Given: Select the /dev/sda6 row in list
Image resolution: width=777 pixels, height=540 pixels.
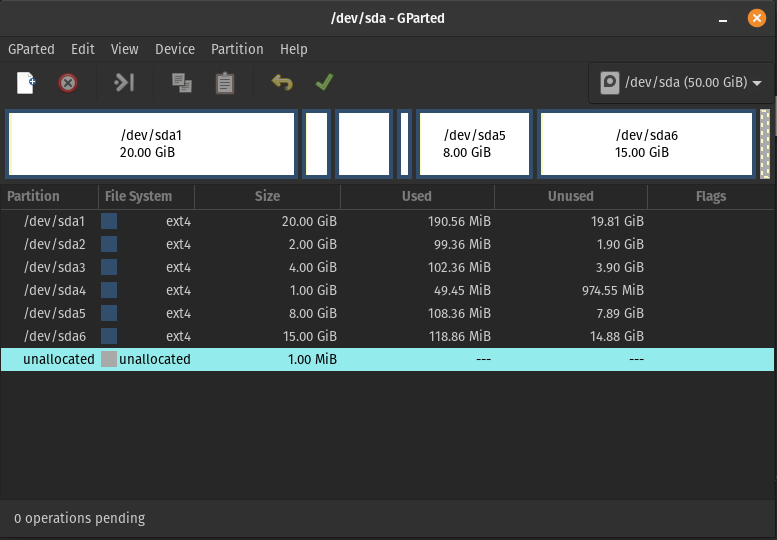Looking at the screenshot, I should click(x=387, y=336).
